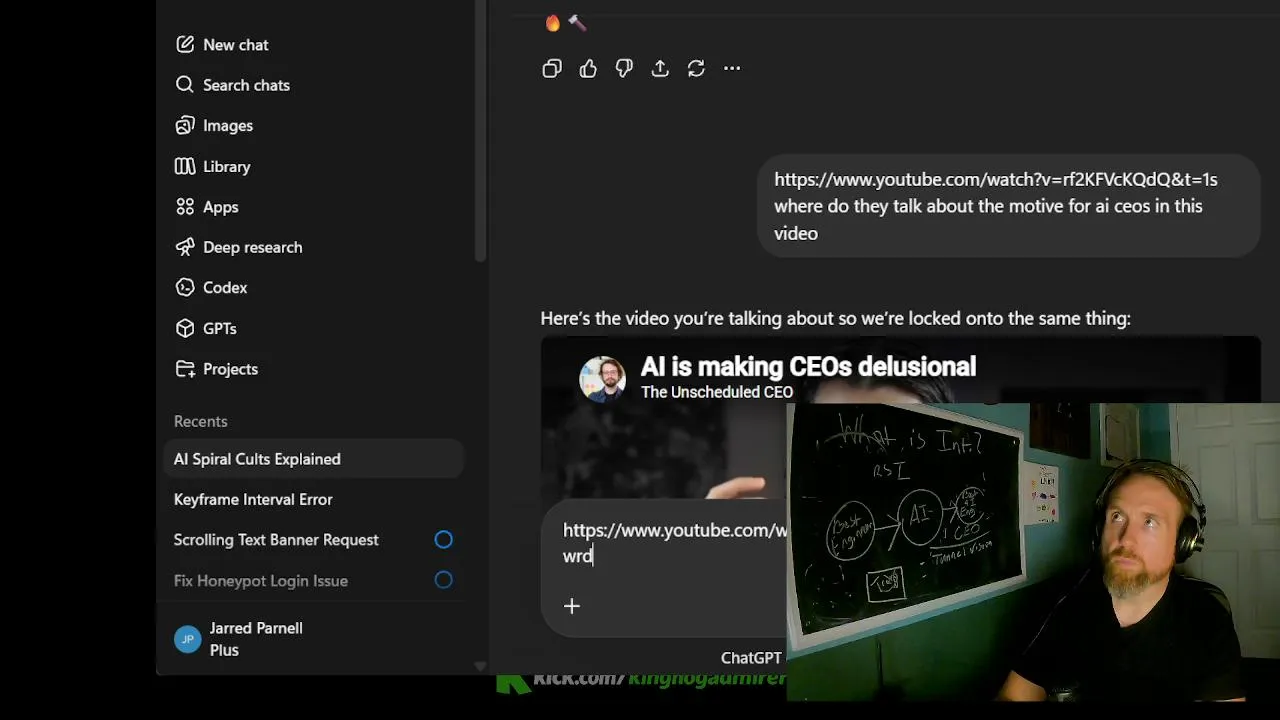Give thumbs down to the response
This screenshot has height=720, width=1280.
pyautogui.click(x=624, y=68)
